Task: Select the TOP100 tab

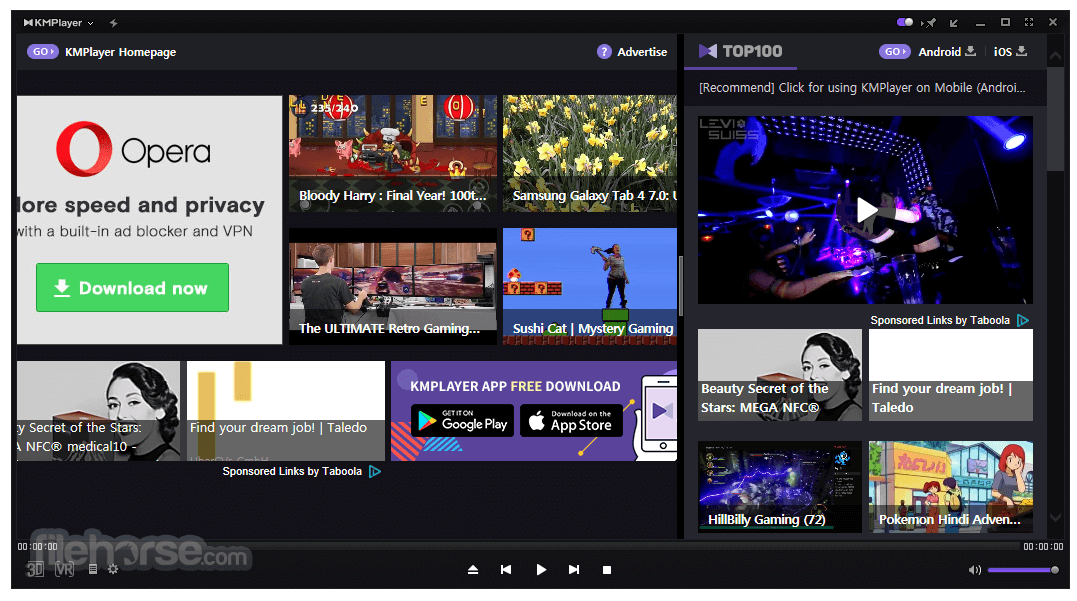Action: pyautogui.click(x=741, y=51)
